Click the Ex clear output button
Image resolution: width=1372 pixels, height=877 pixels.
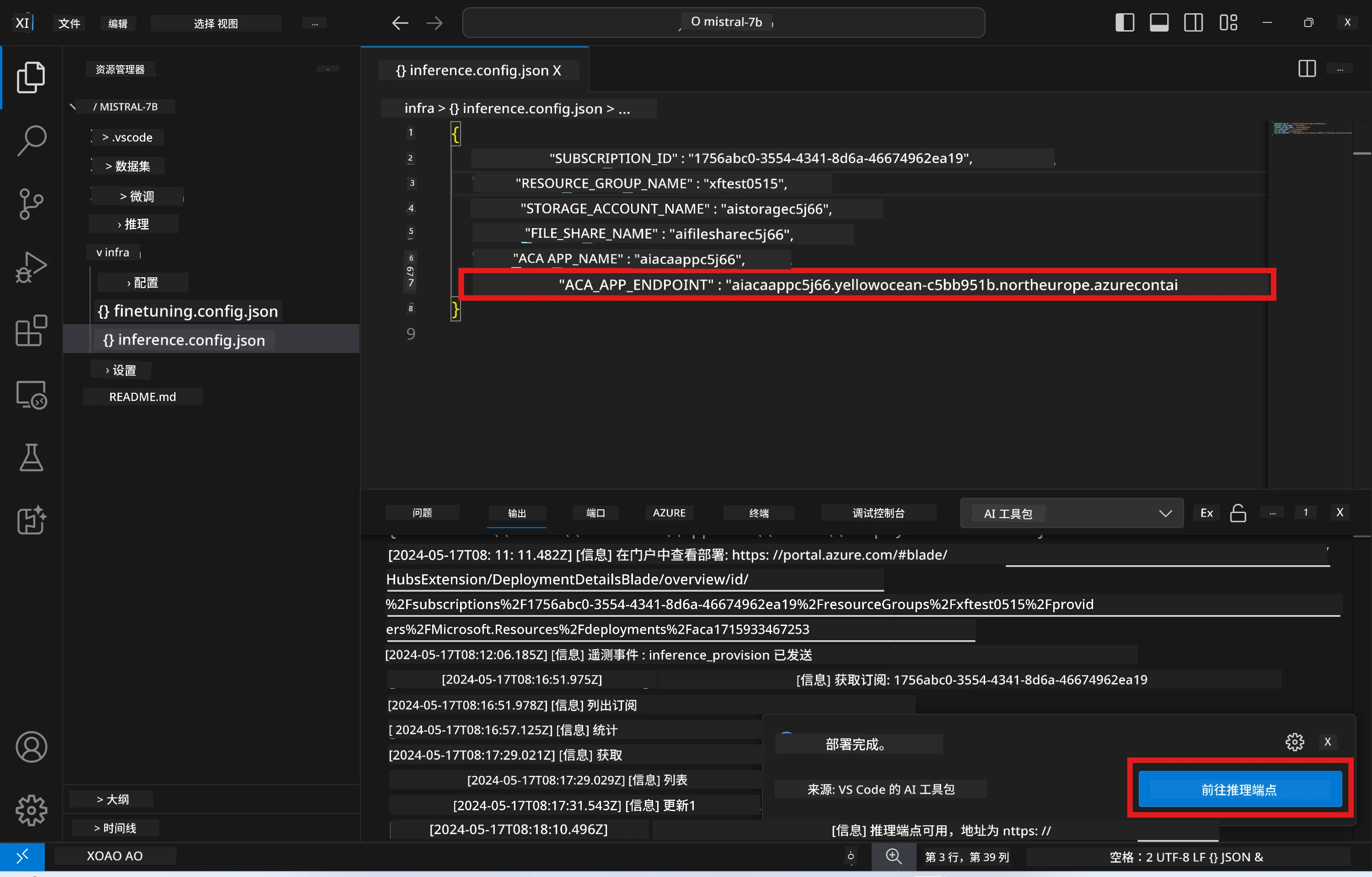click(1206, 513)
